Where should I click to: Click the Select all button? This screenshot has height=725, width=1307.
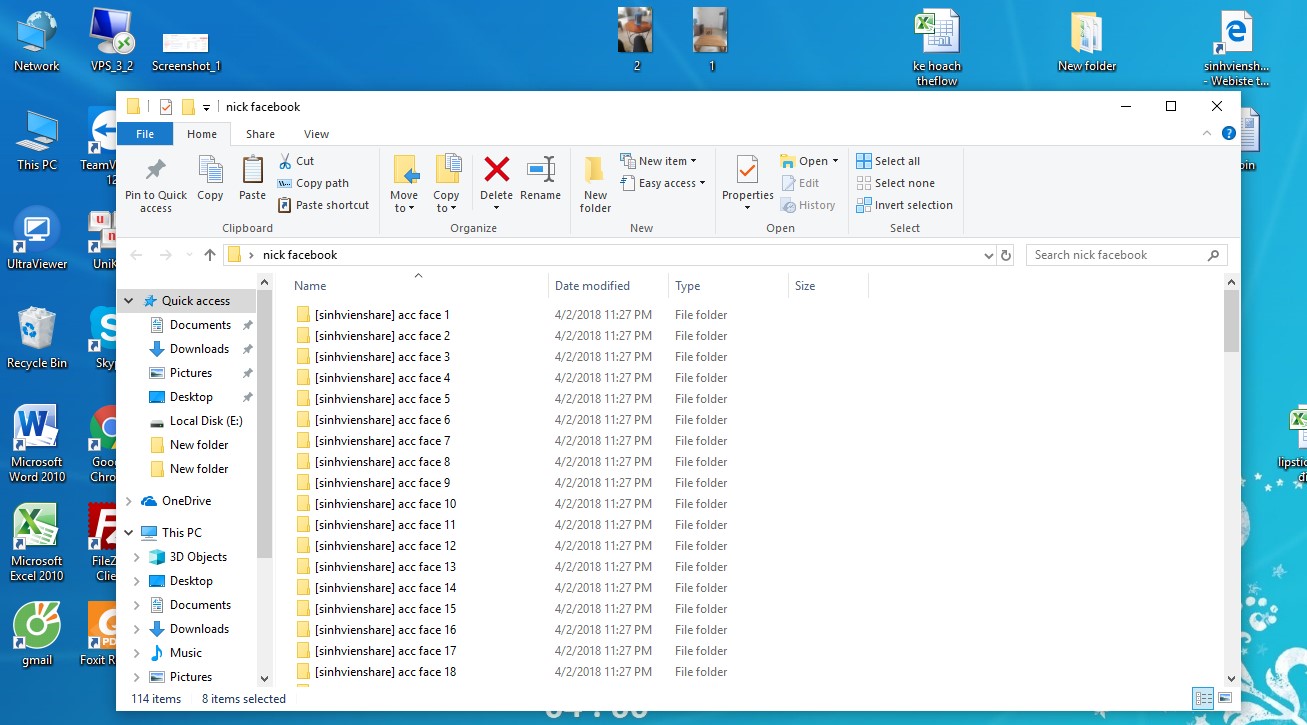[888, 161]
